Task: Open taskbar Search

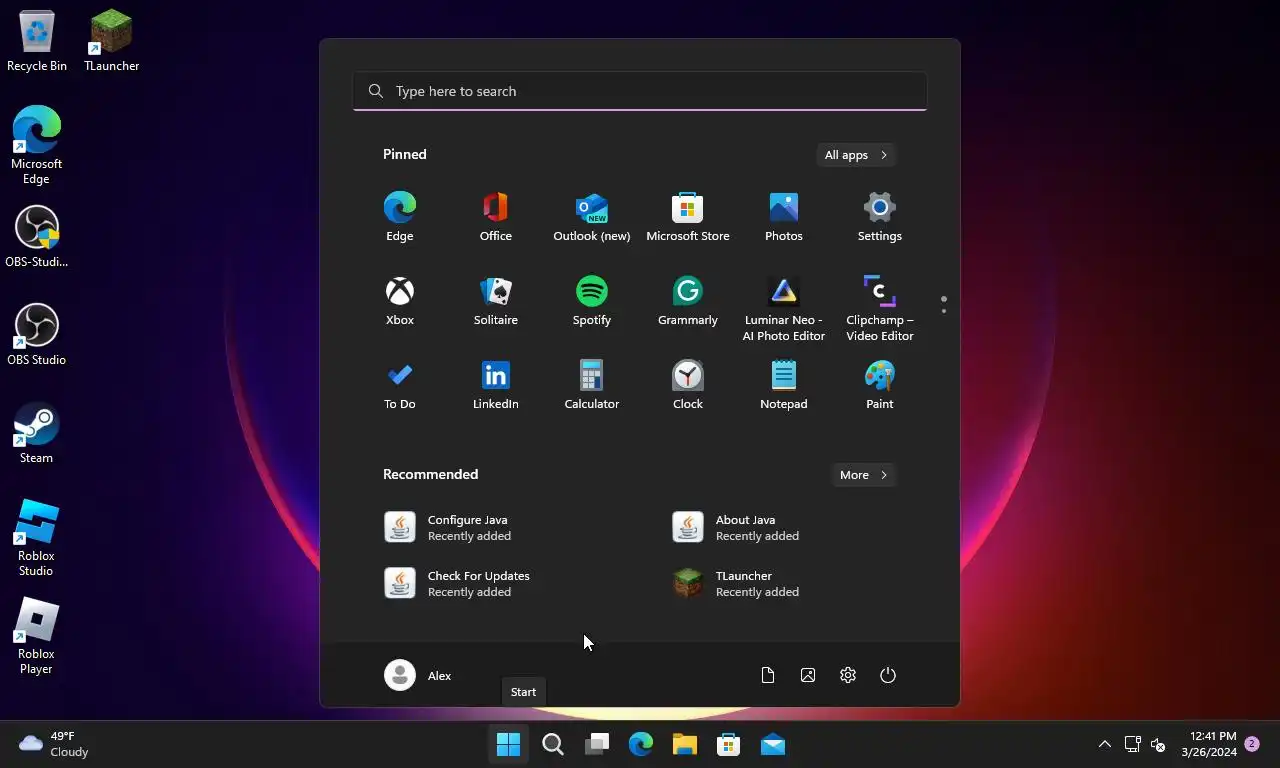Action: click(552, 744)
